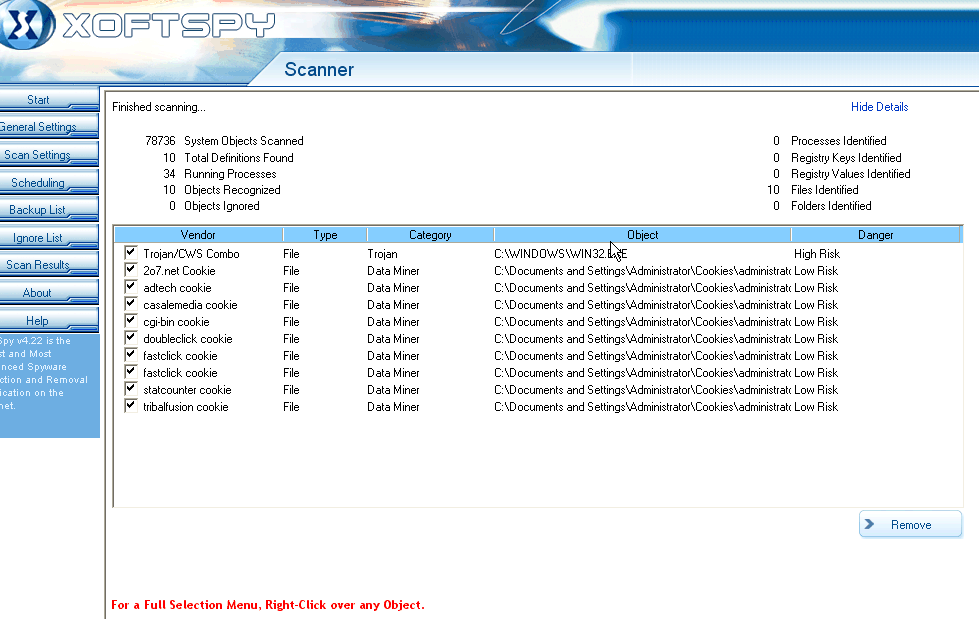Select the adtech cookie row
979x619 pixels.
537,287
